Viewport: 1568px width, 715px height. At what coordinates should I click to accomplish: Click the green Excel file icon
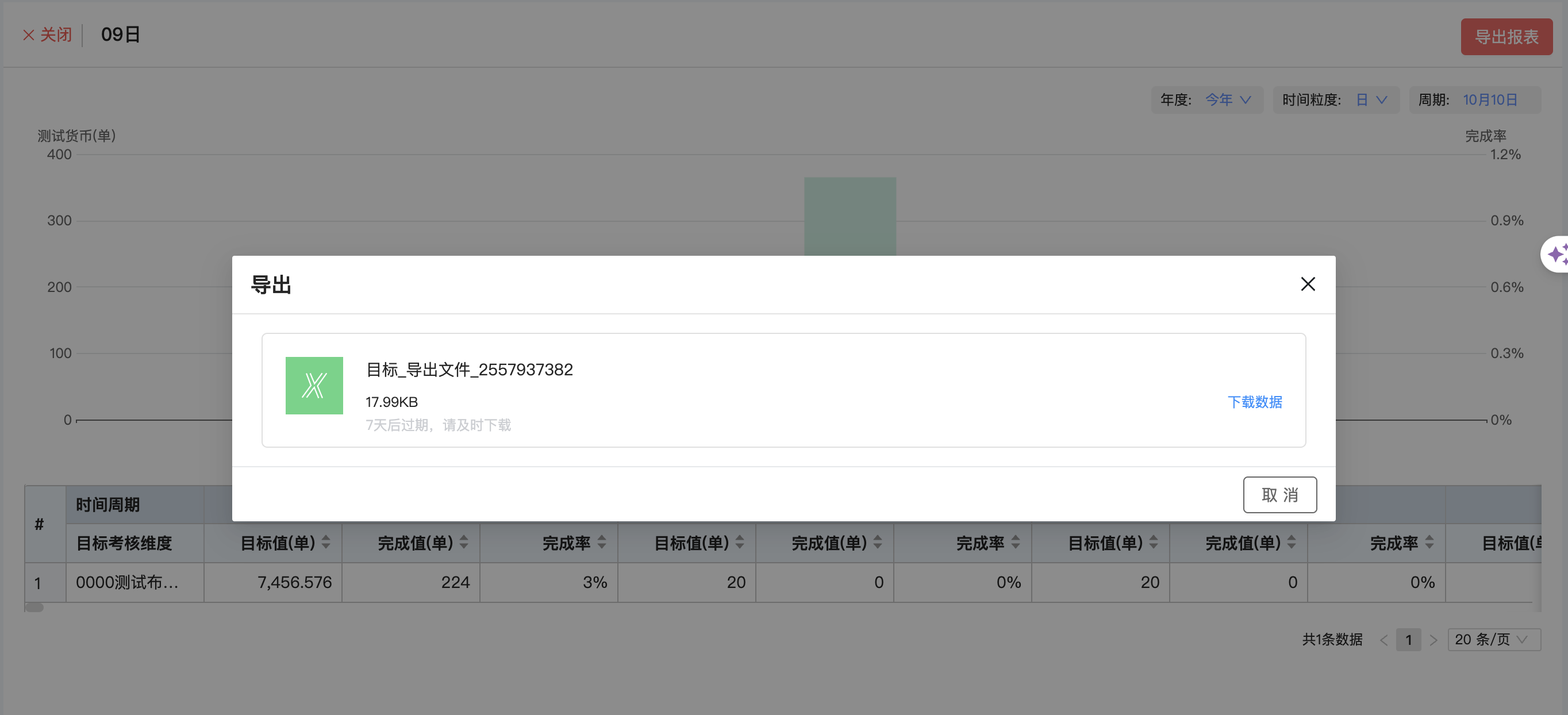point(314,385)
